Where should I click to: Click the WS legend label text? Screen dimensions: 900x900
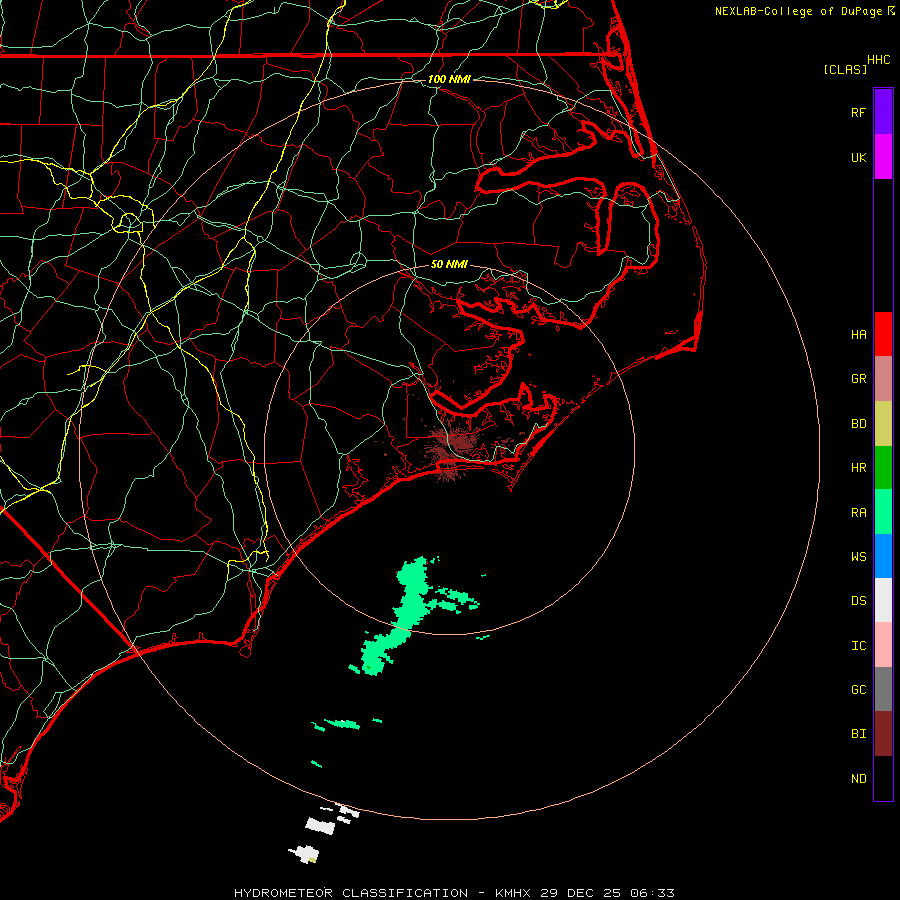[x=858, y=557]
